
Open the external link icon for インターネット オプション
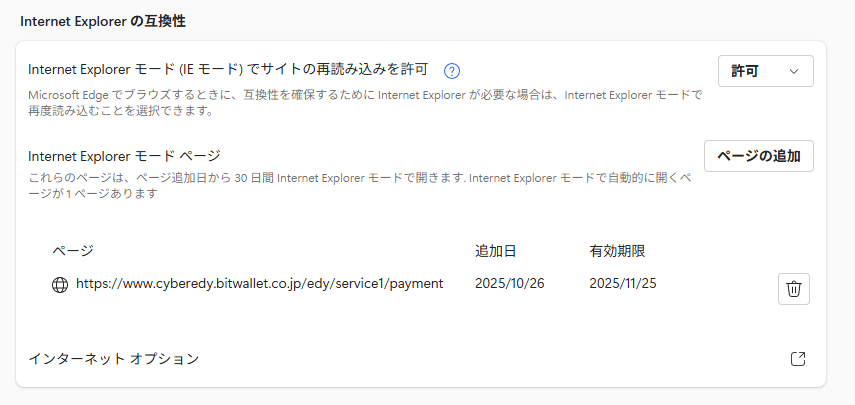point(797,359)
